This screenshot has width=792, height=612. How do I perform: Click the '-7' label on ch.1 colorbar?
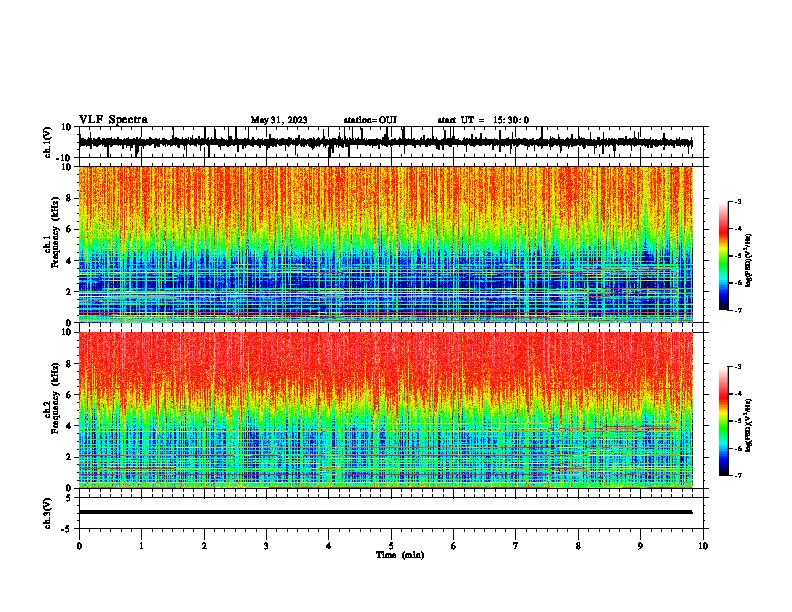click(738, 311)
